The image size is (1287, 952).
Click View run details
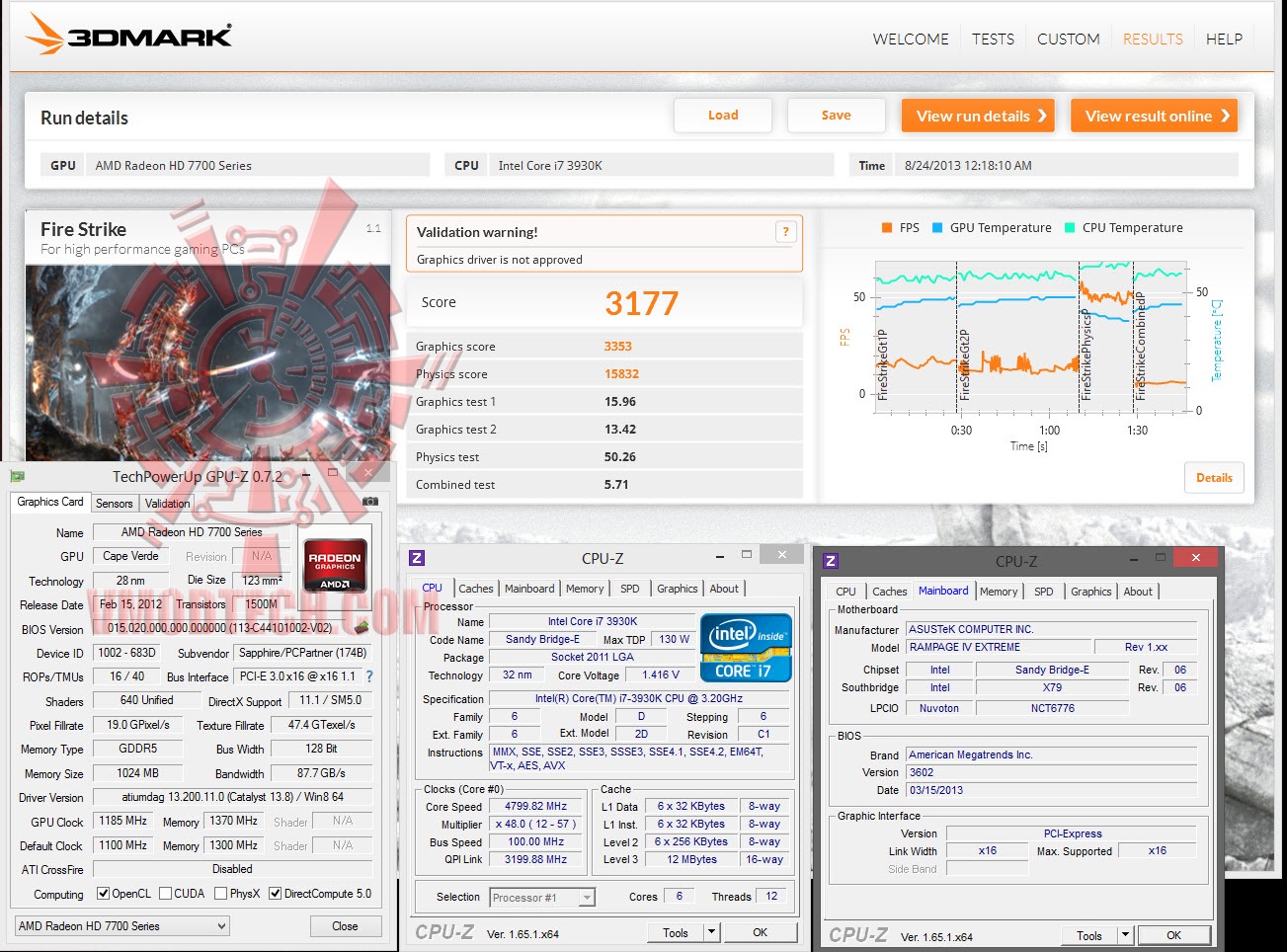click(x=978, y=116)
